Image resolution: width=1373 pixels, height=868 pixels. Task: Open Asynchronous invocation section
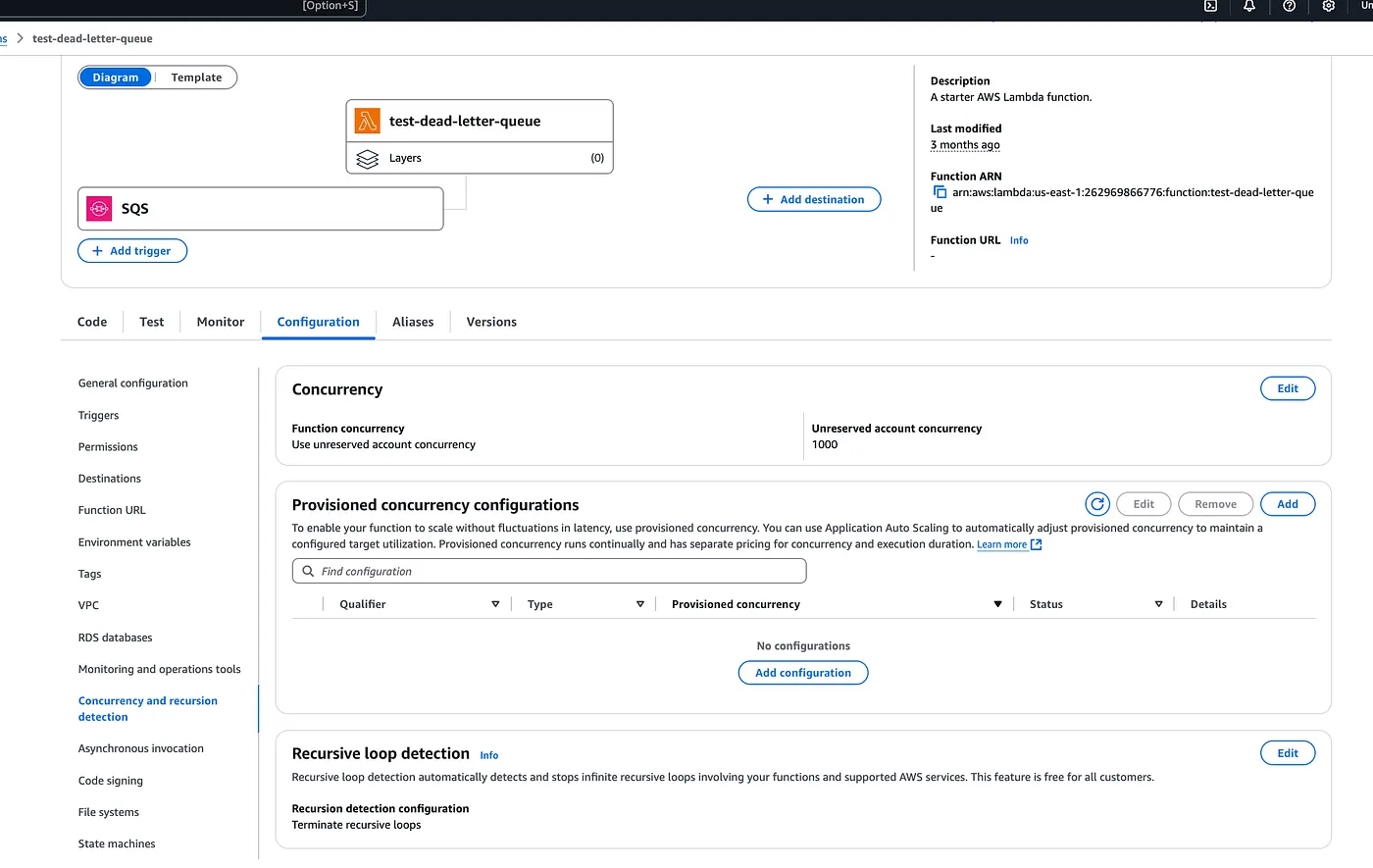pyautogui.click(x=141, y=748)
